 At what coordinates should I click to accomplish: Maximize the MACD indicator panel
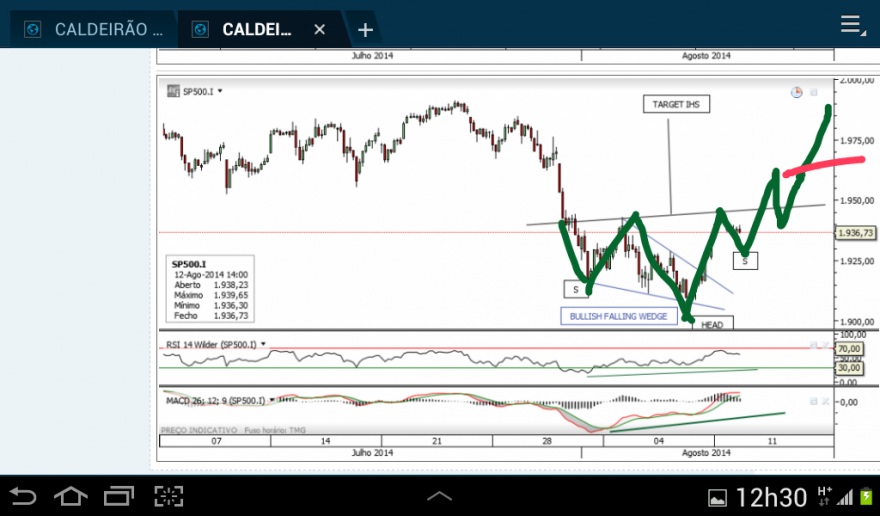click(813, 401)
